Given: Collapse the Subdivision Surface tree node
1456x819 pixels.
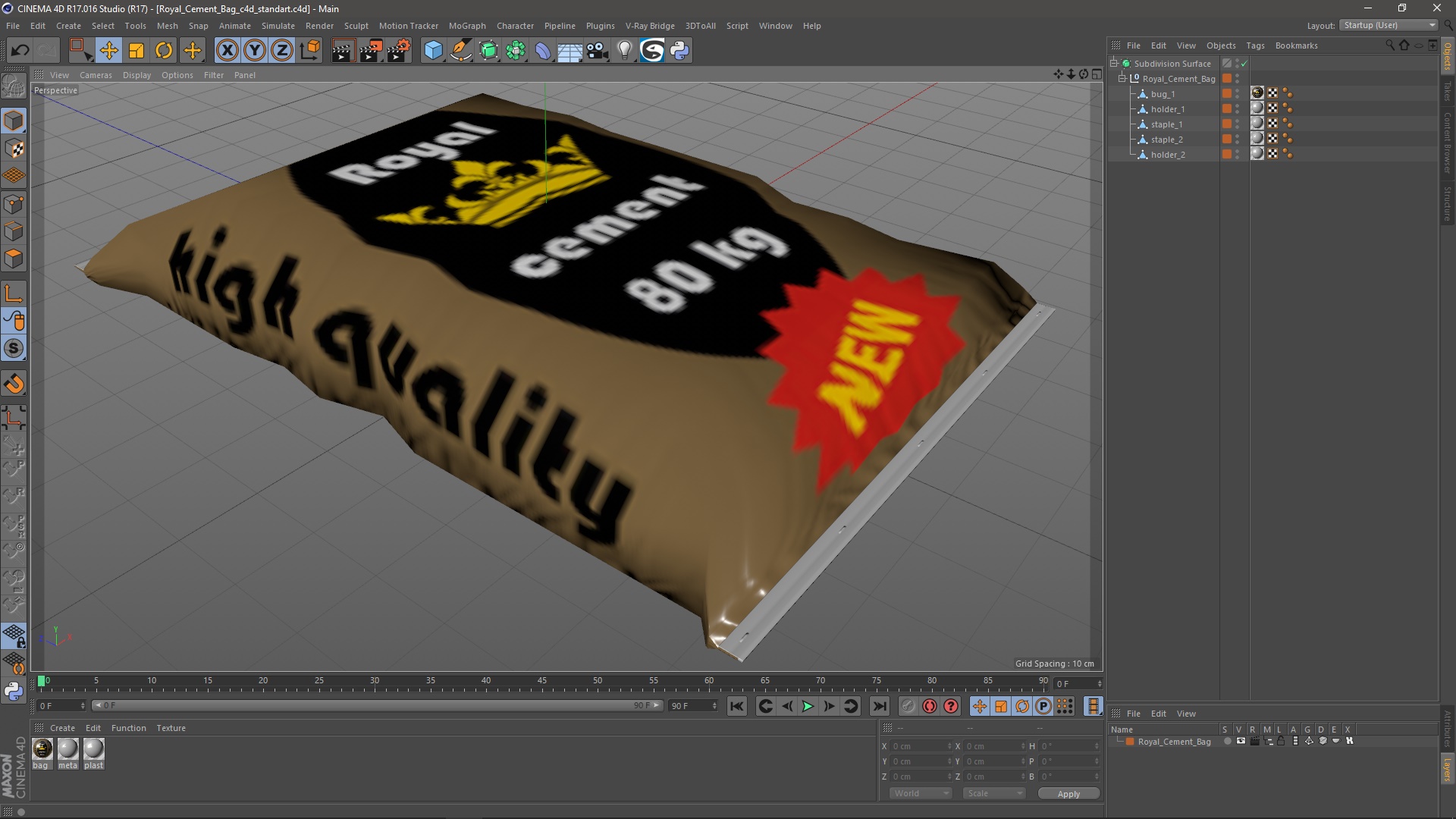Looking at the screenshot, I should [x=1114, y=63].
